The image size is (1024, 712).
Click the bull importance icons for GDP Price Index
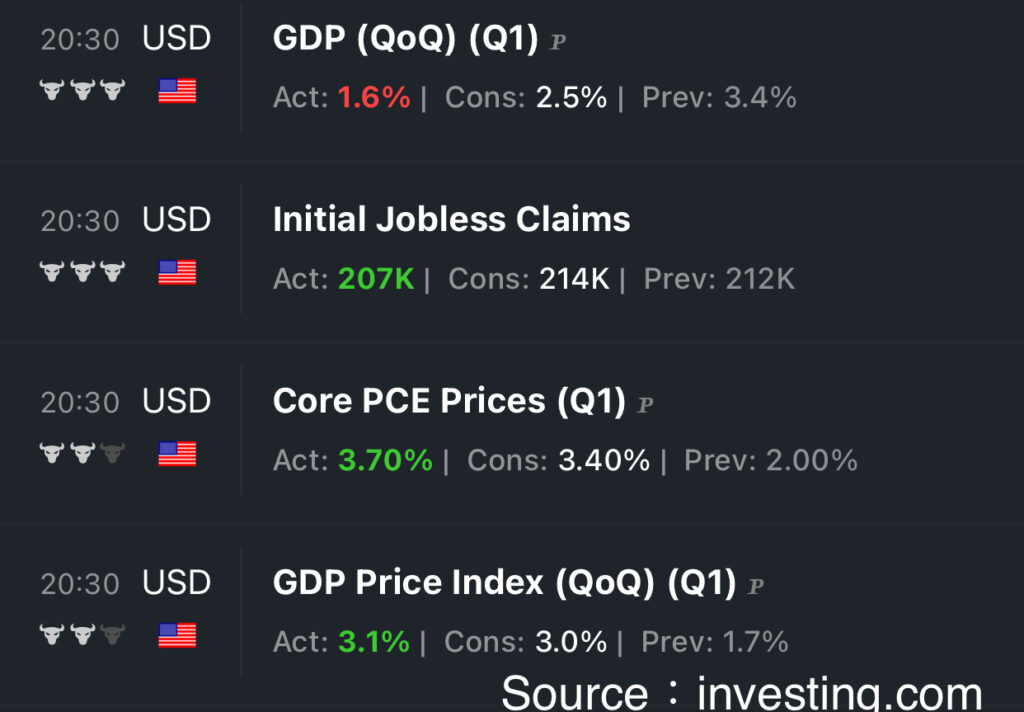(82, 636)
